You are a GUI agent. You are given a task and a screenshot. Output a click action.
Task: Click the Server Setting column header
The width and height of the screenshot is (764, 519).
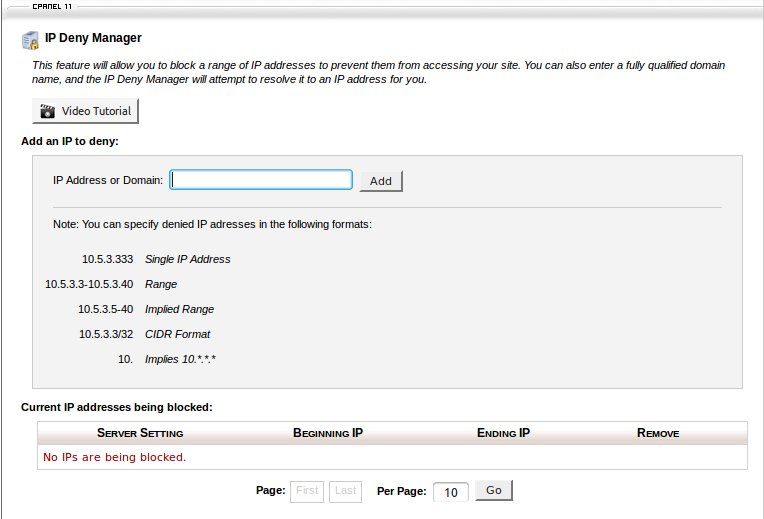tap(140, 433)
